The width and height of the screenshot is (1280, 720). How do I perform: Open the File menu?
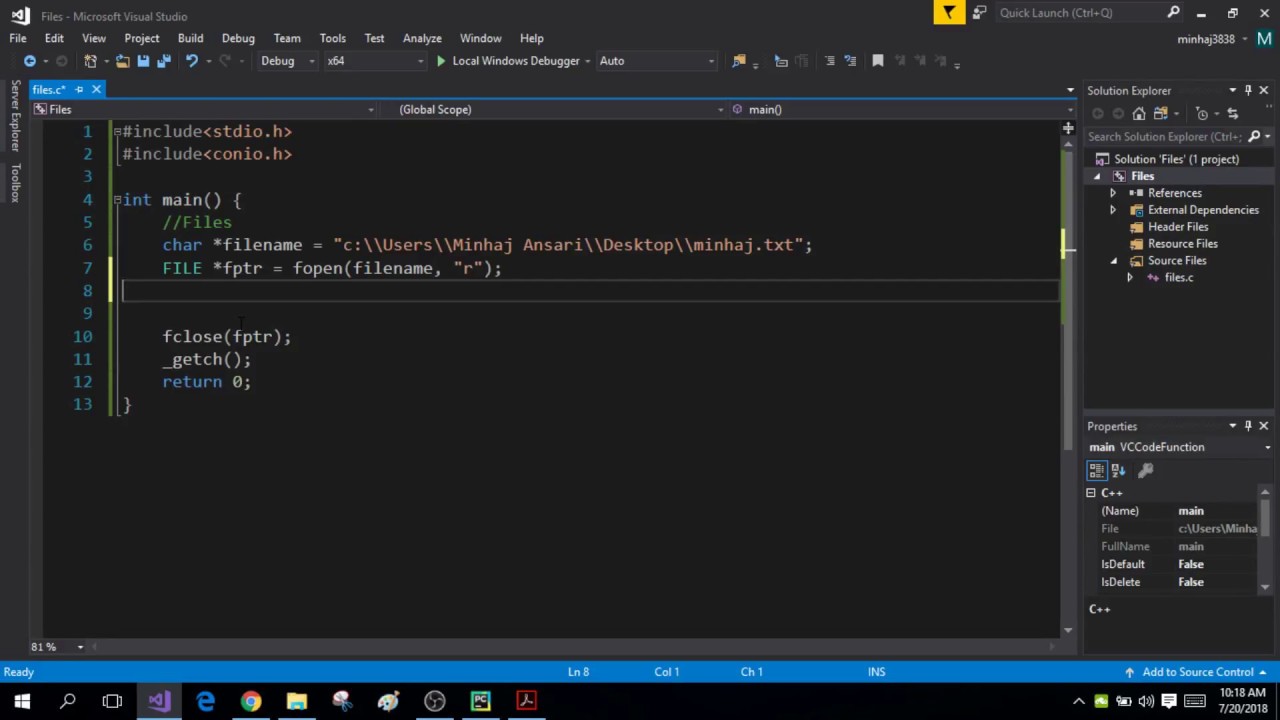click(x=18, y=38)
